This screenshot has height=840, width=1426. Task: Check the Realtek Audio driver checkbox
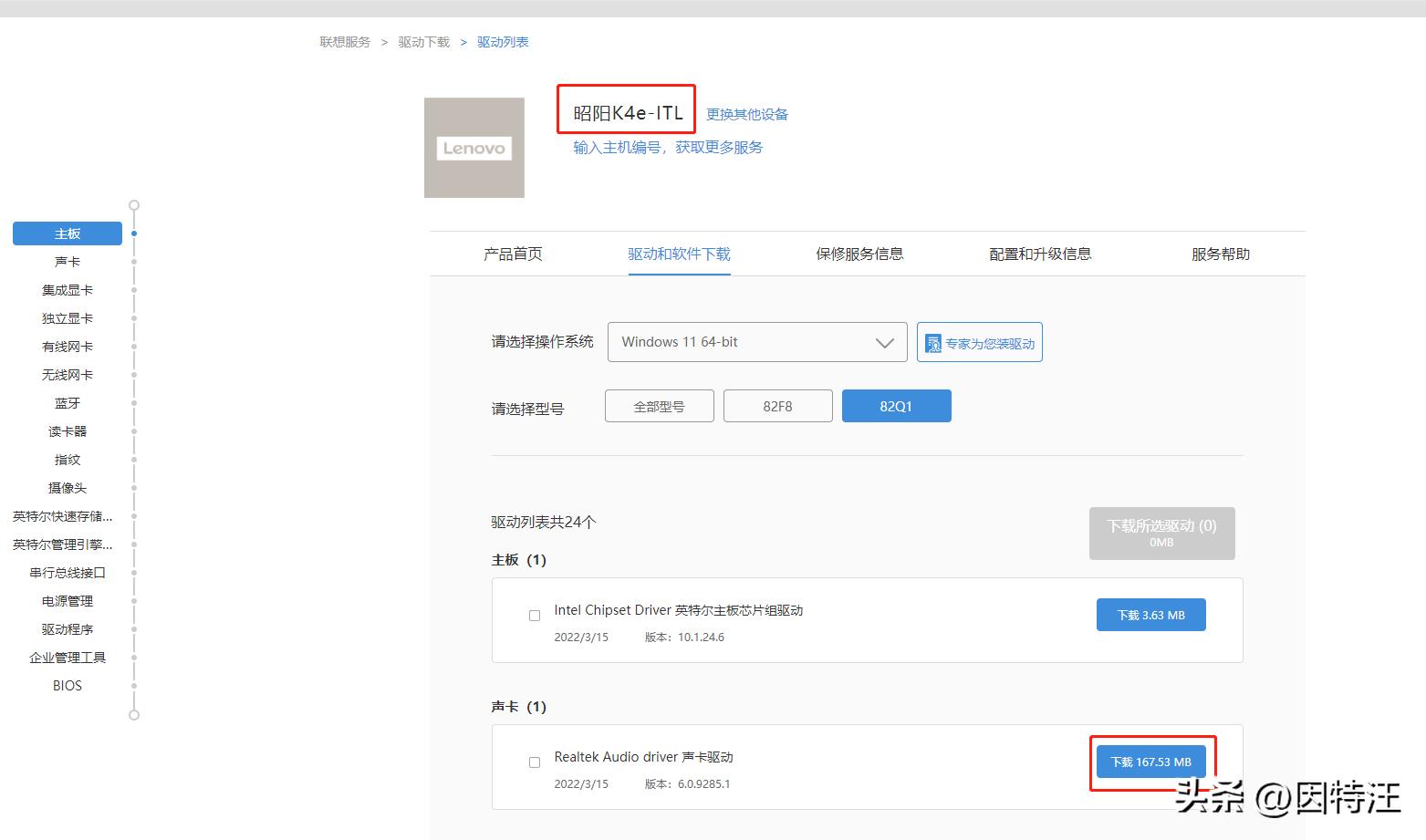pyautogui.click(x=534, y=762)
